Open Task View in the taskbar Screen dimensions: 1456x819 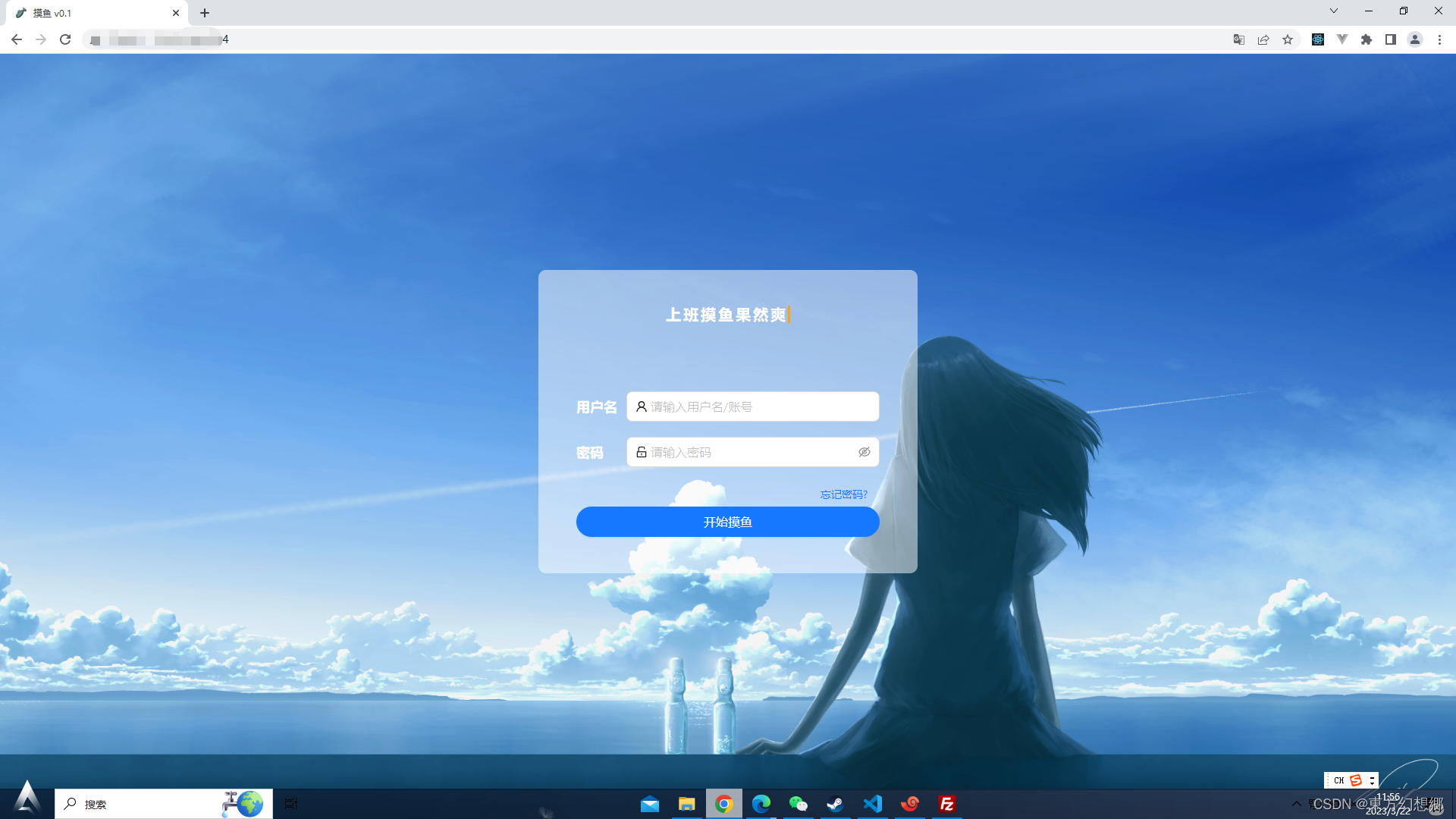point(291,804)
